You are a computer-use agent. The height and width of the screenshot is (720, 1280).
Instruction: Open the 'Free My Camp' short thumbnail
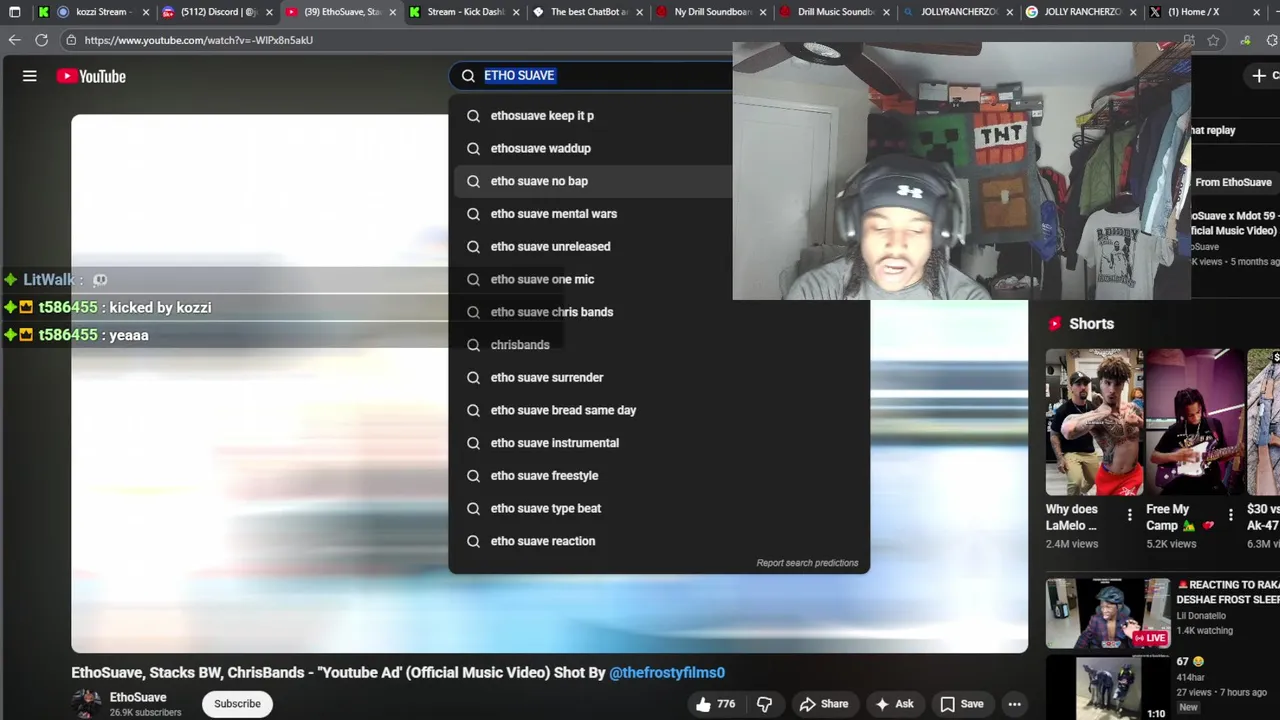(x=1195, y=422)
